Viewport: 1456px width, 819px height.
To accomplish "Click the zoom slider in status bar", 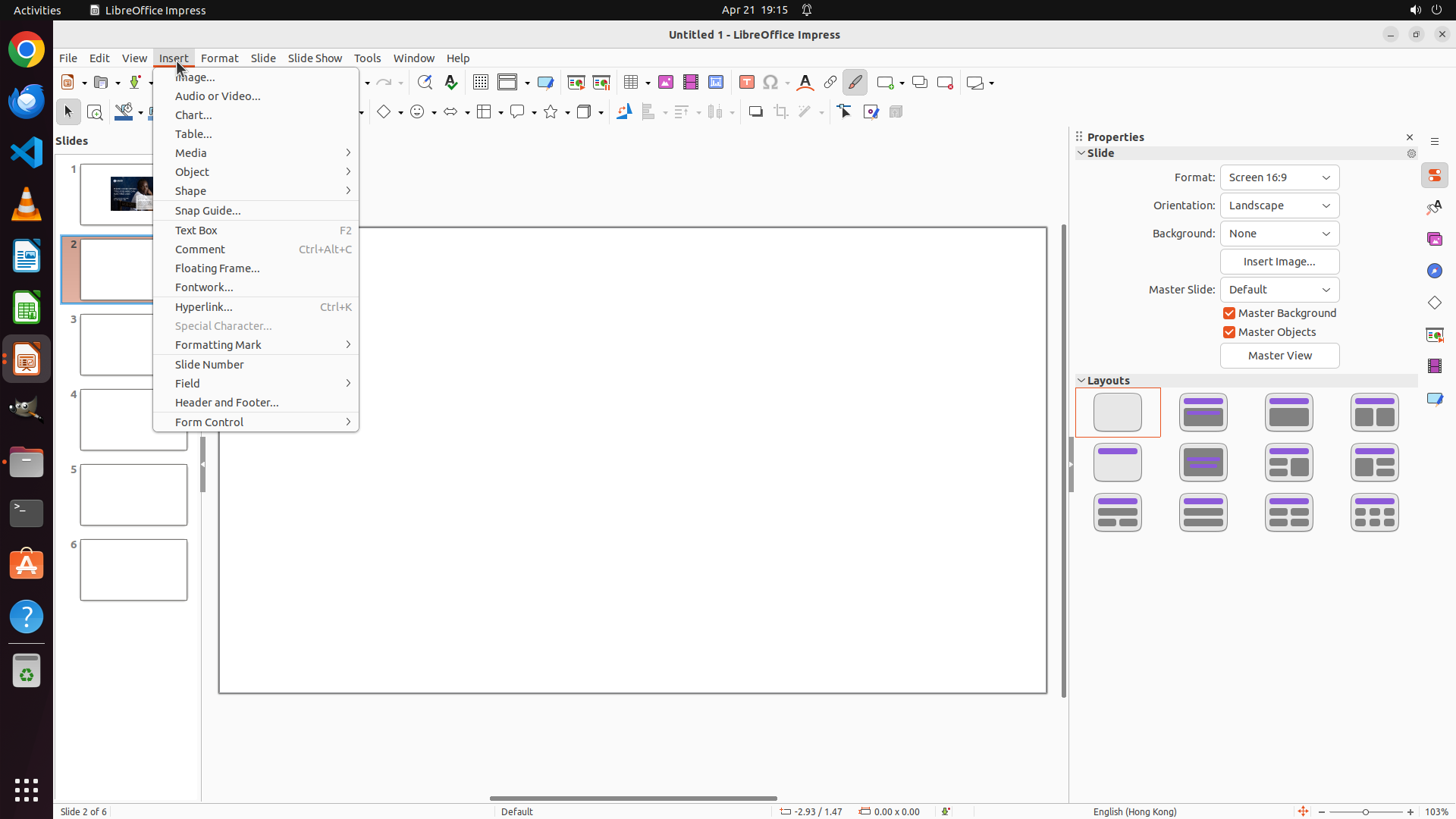I will click(x=1366, y=811).
